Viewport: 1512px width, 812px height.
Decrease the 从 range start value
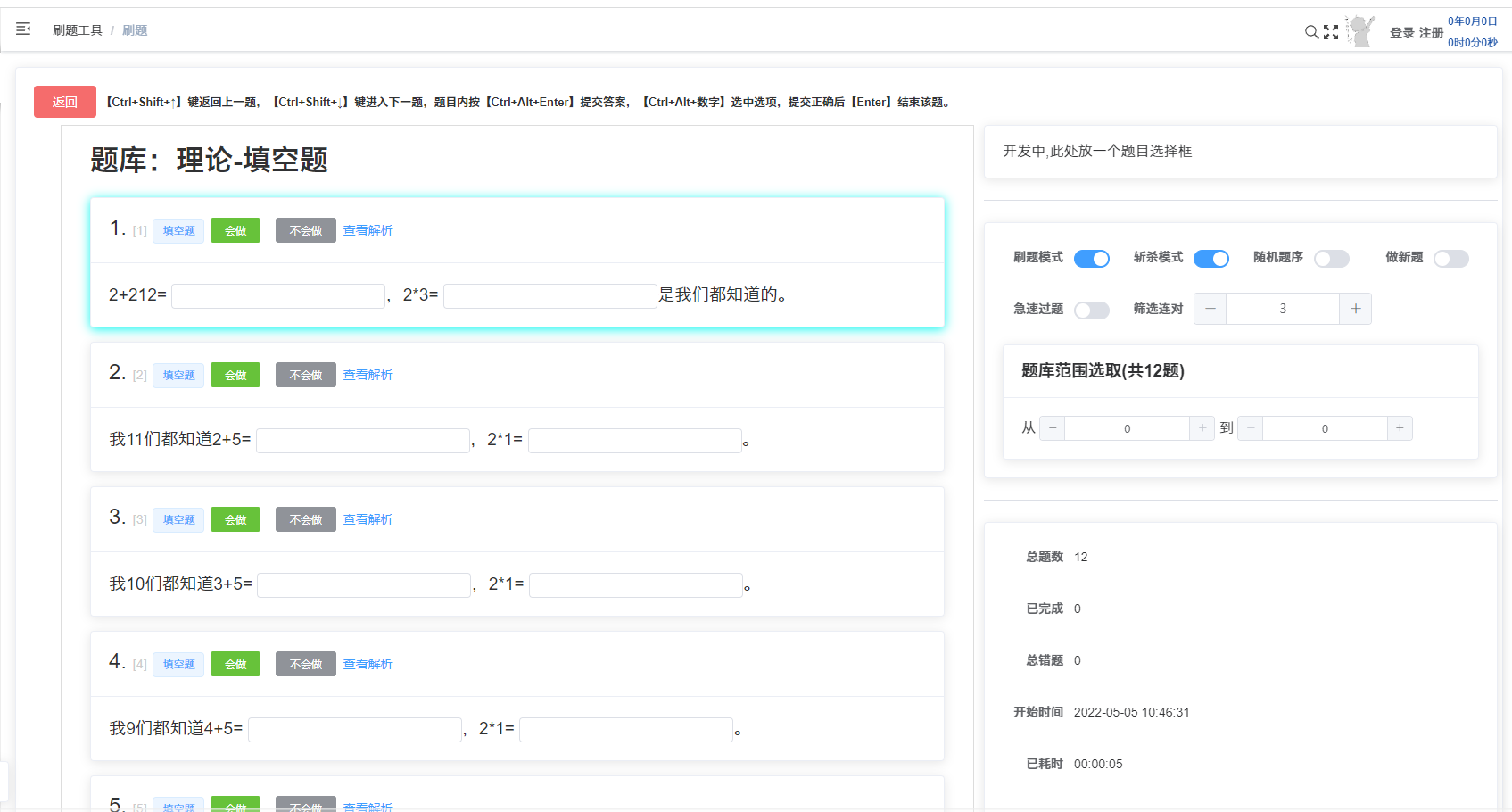pos(1053,428)
